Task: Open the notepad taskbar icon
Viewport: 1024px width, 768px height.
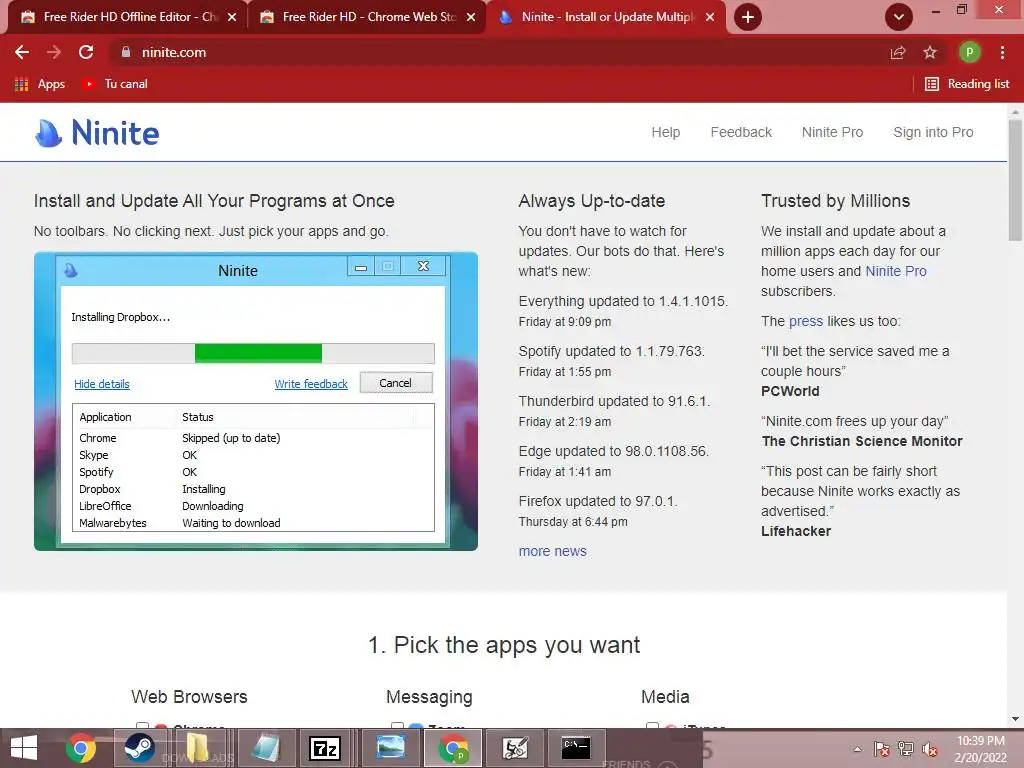Action: pyautogui.click(x=264, y=748)
